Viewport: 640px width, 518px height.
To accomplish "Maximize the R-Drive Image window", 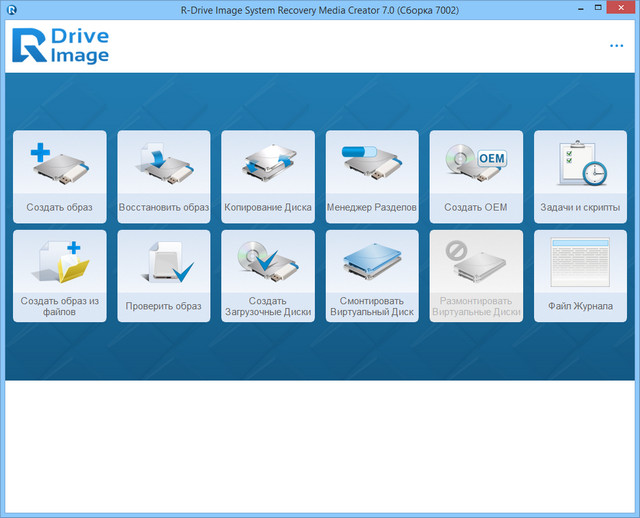I will 598,8.
